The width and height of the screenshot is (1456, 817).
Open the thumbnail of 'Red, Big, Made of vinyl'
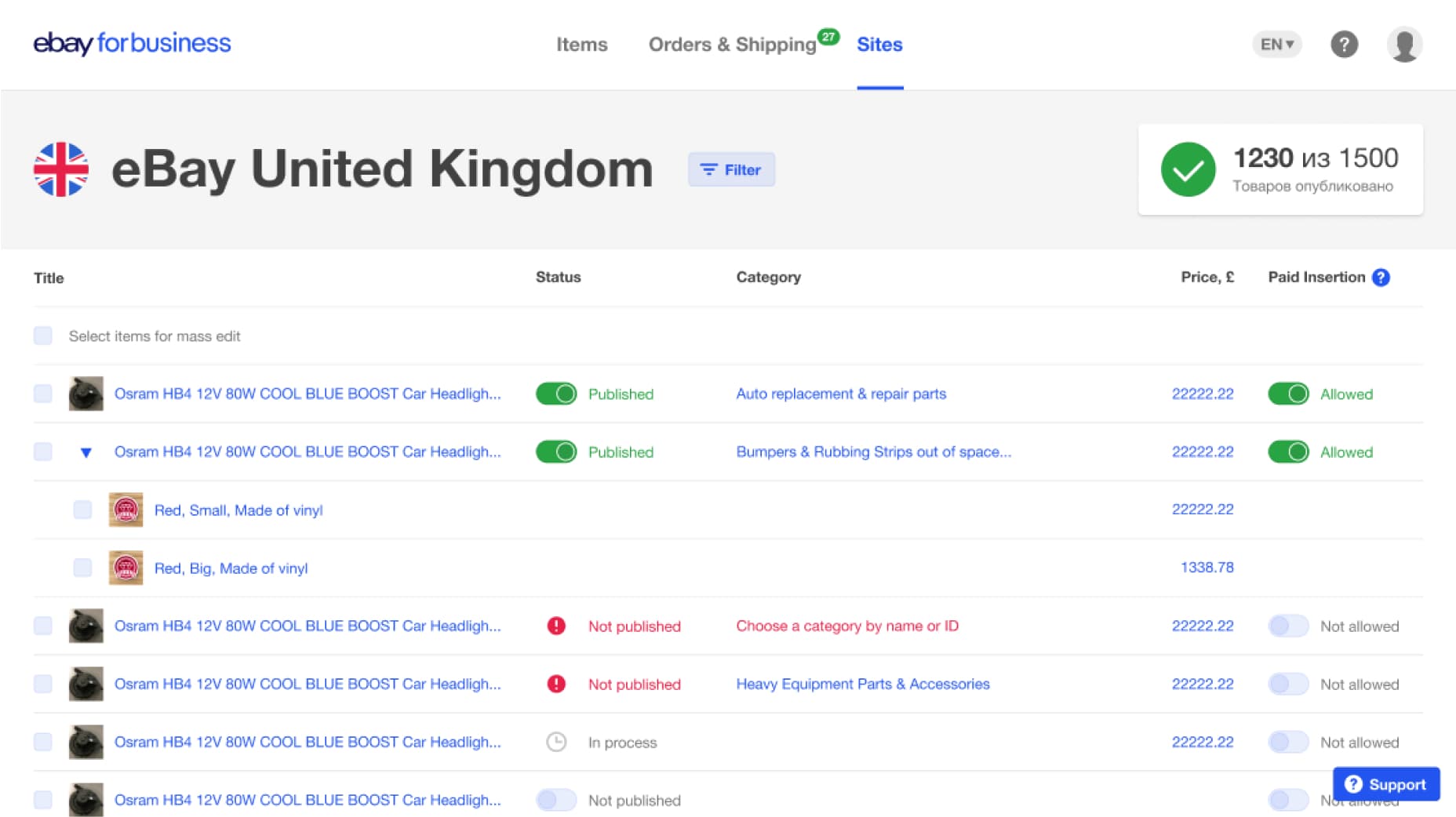click(126, 568)
